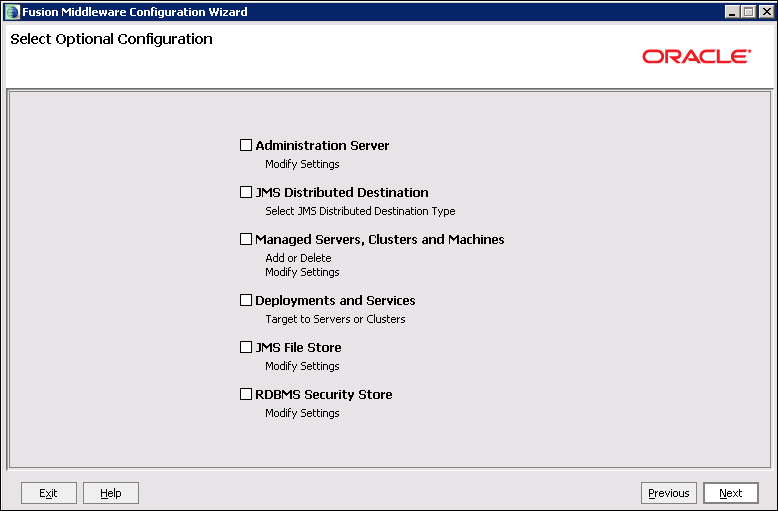Select the Deployments and Services checkbox
Screen dimensions: 778x511
click(x=246, y=300)
